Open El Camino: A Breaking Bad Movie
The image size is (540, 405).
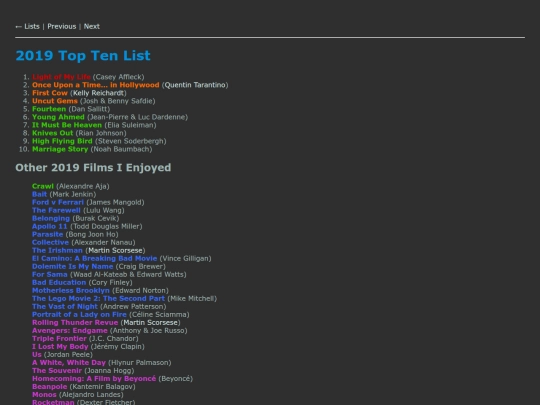(x=94, y=258)
